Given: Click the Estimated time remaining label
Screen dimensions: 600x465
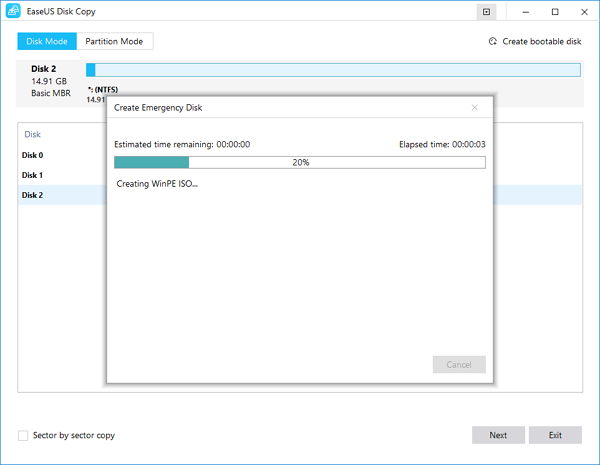Looking at the screenshot, I should pyautogui.click(x=182, y=144).
